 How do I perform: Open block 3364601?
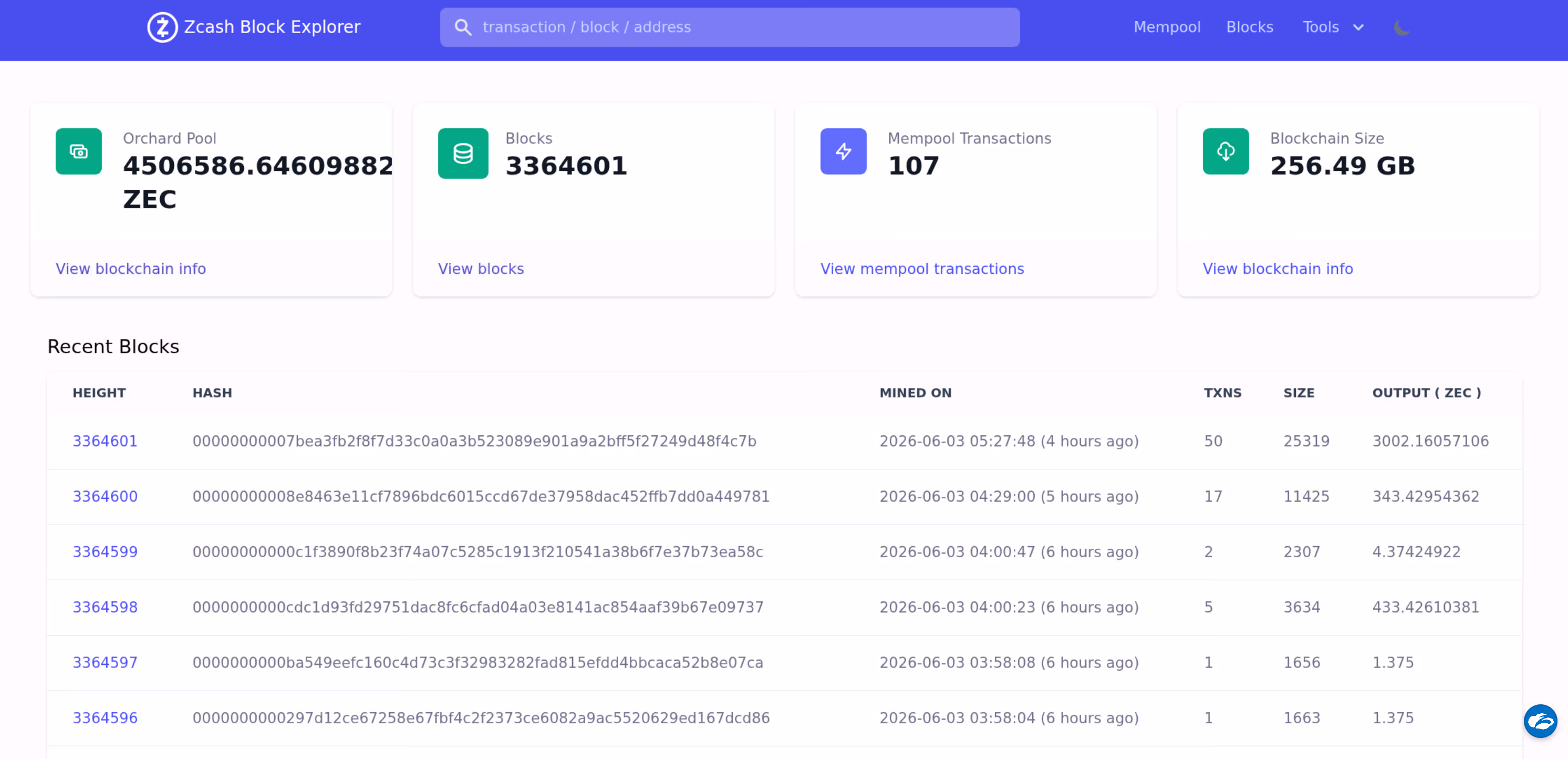coord(105,441)
